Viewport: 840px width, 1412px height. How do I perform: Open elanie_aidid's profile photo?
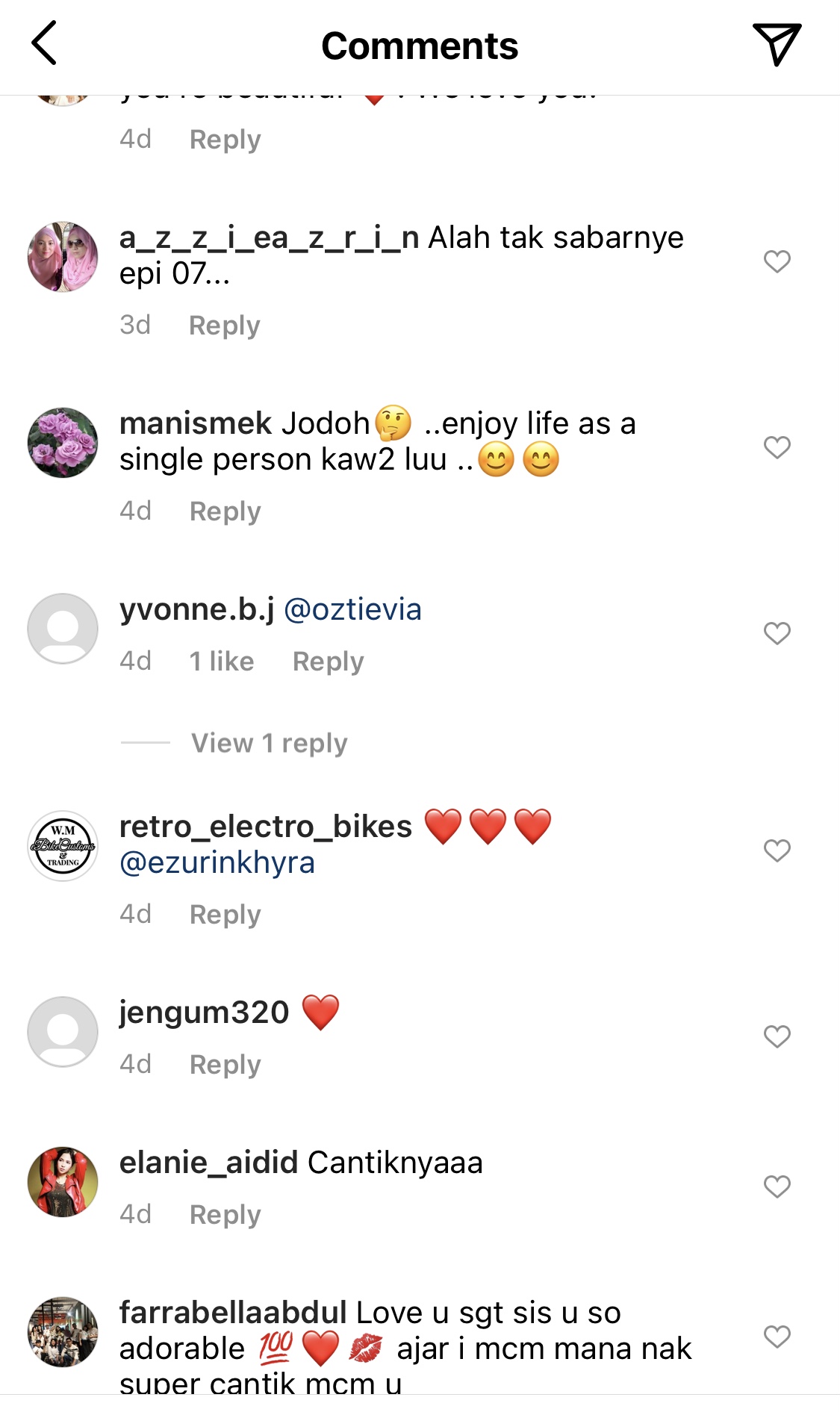pos(63,1182)
